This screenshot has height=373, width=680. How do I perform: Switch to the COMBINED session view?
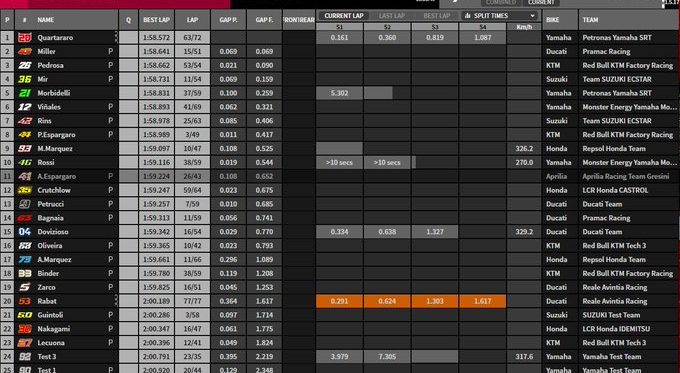point(500,3)
